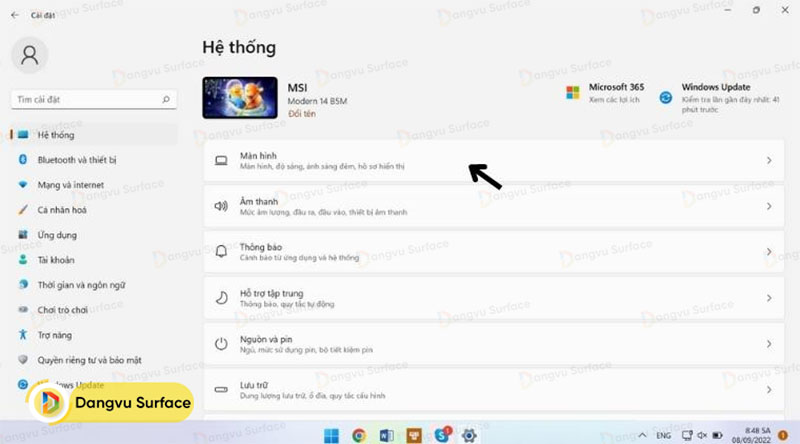This screenshot has width=800, height=444.
Task: Click the Cá nhân hoá paintbrush icon
Action: pos(23,210)
